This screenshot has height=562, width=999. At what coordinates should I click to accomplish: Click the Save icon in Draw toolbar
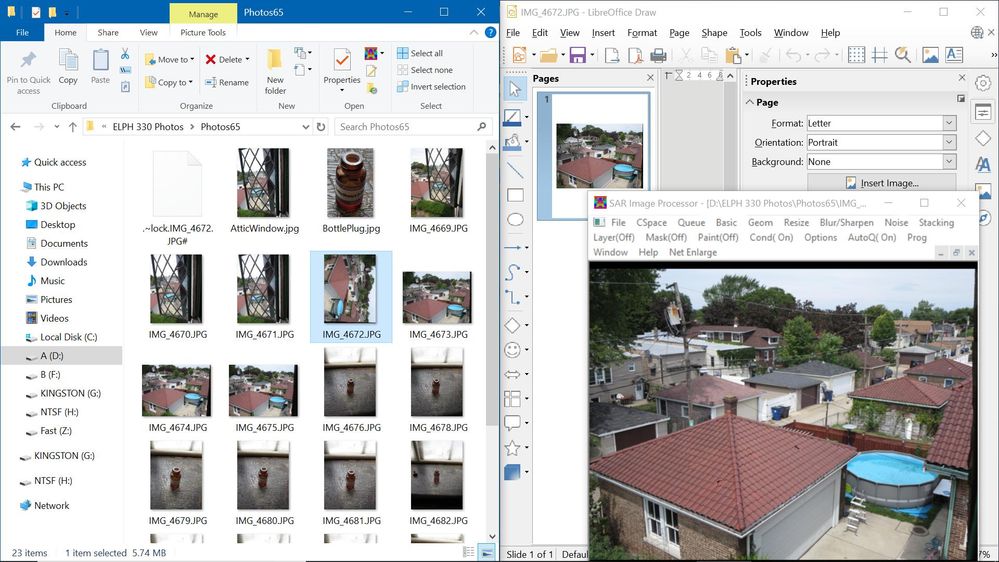pos(577,56)
